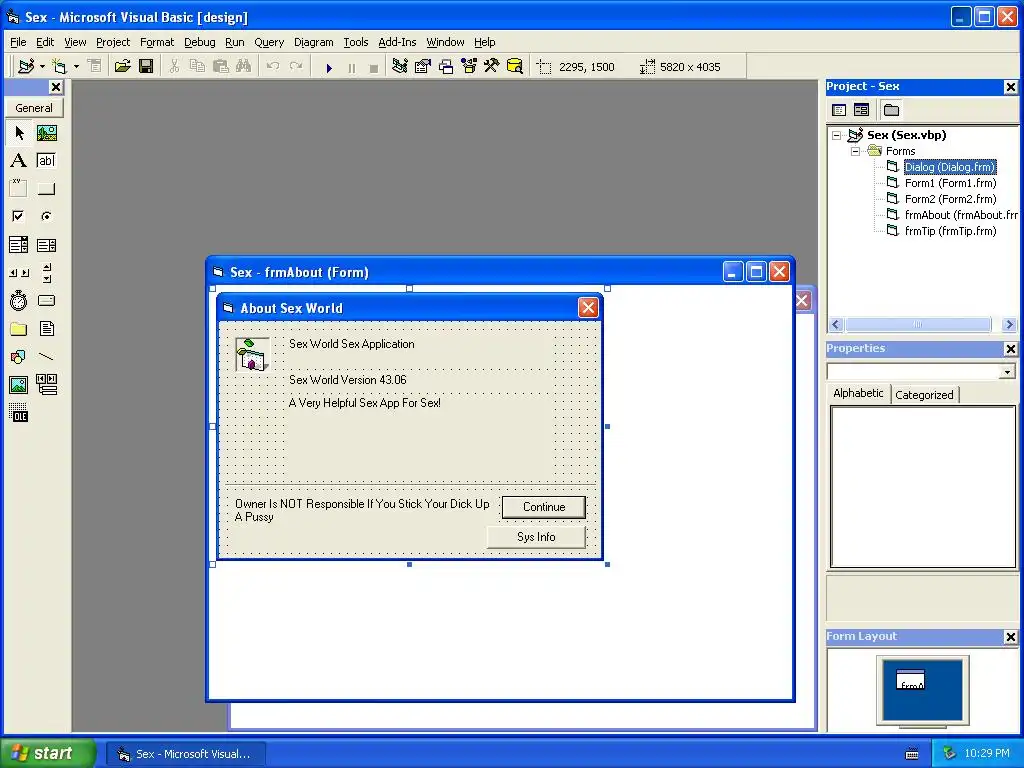This screenshot has height=768, width=1024.
Task: Select the DriveListBox control tool
Action: 46,300
